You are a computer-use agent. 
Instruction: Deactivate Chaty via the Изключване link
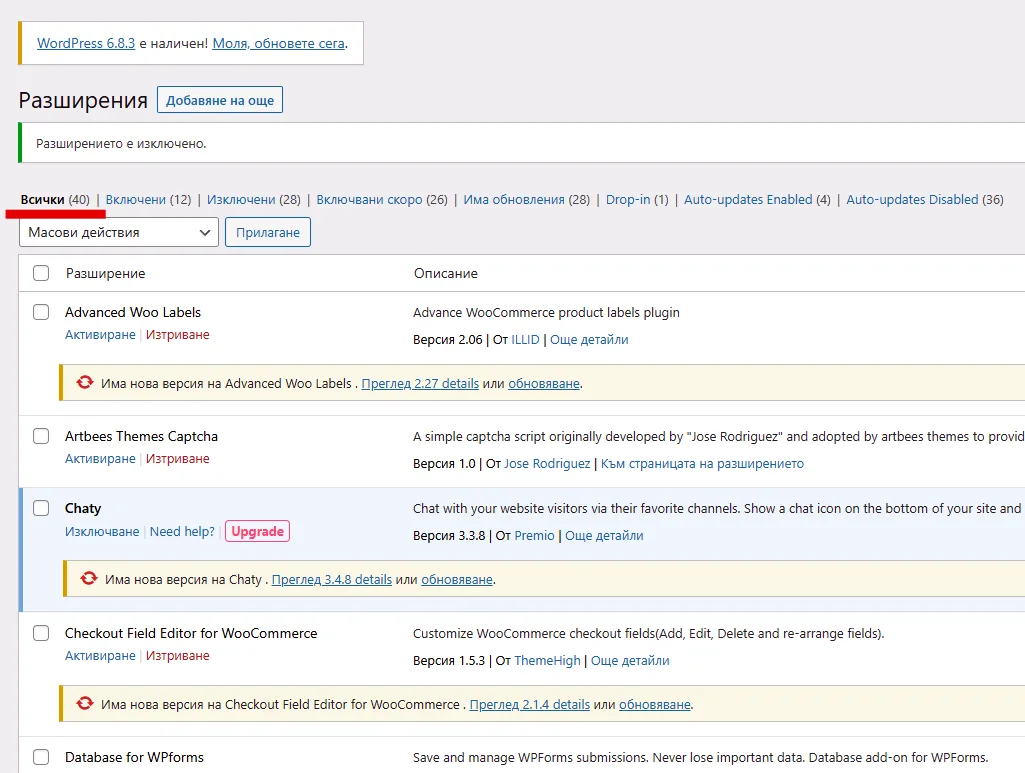pyautogui.click(x=102, y=532)
